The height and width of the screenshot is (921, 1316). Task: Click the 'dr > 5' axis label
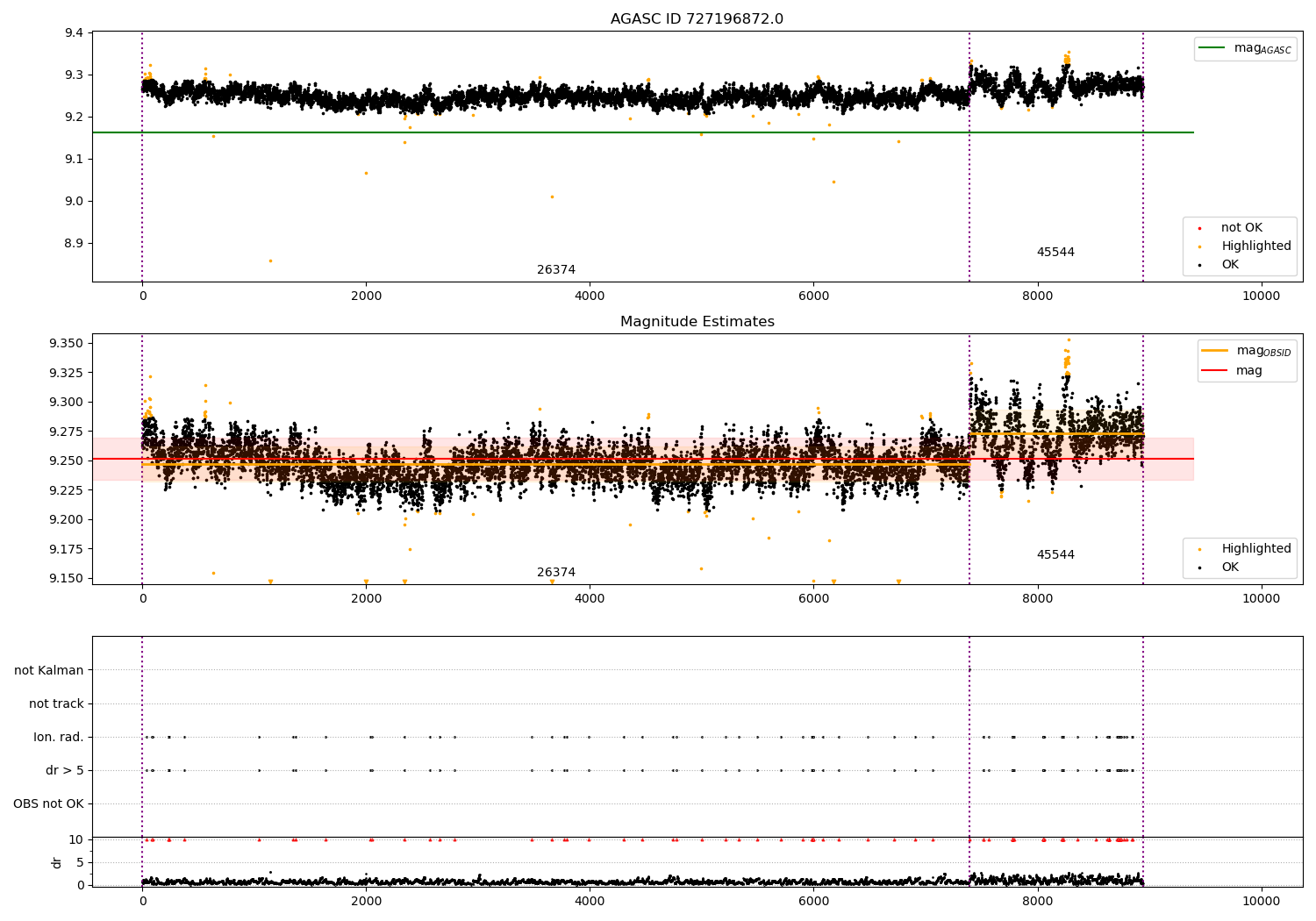pos(64,771)
